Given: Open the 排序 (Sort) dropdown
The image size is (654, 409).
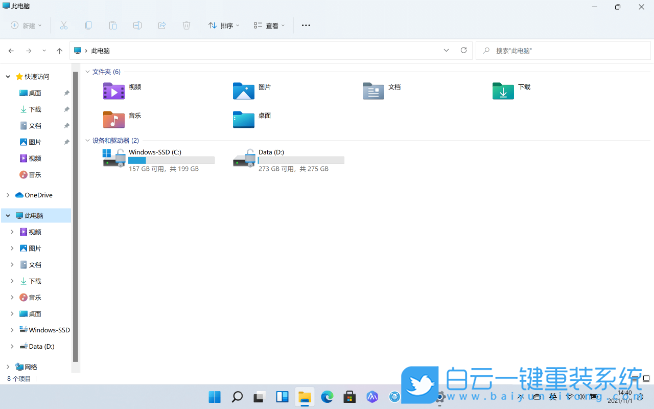Looking at the screenshot, I should tap(224, 25).
